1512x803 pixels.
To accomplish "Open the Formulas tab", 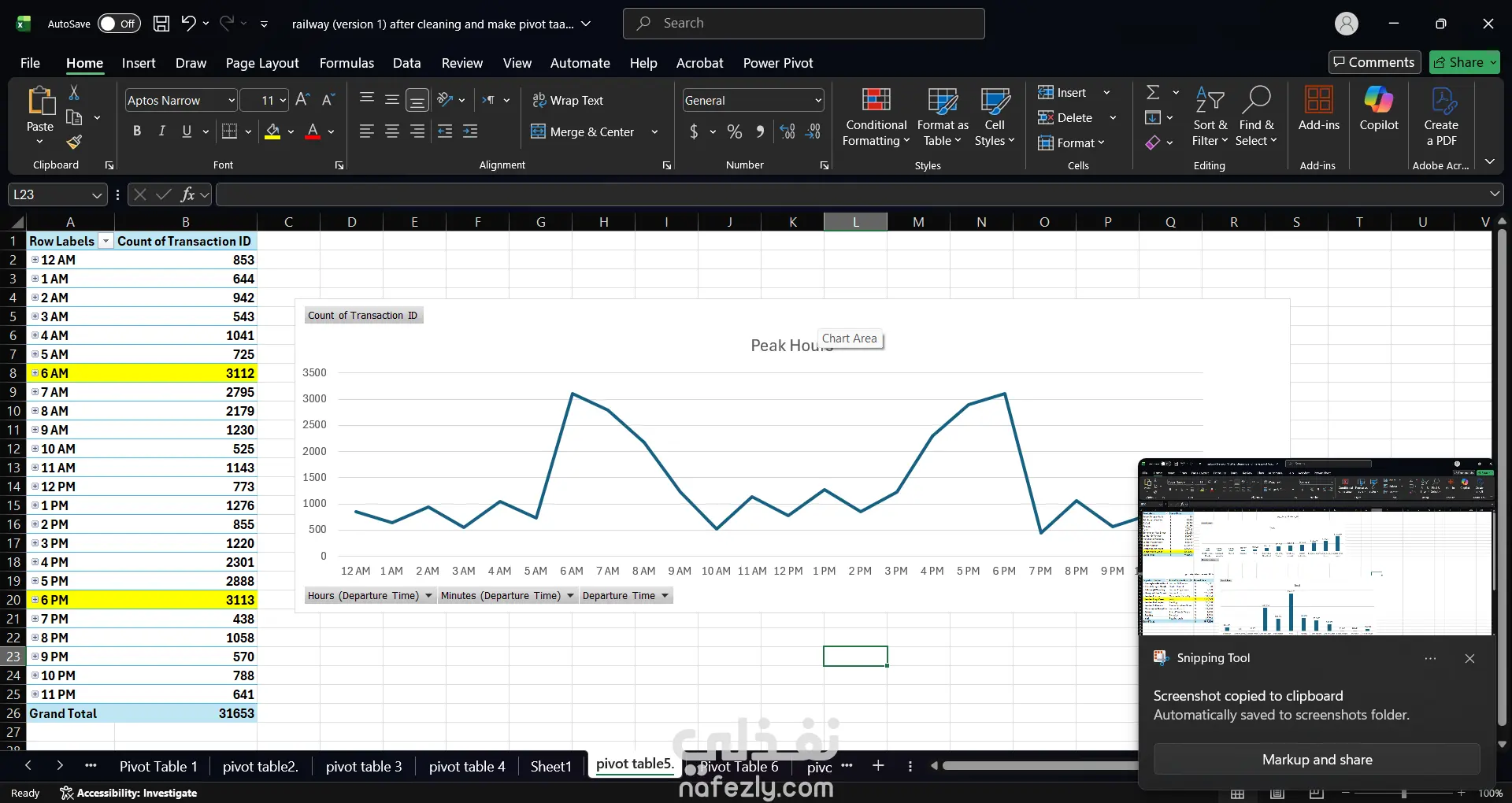I will [x=346, y=63].
